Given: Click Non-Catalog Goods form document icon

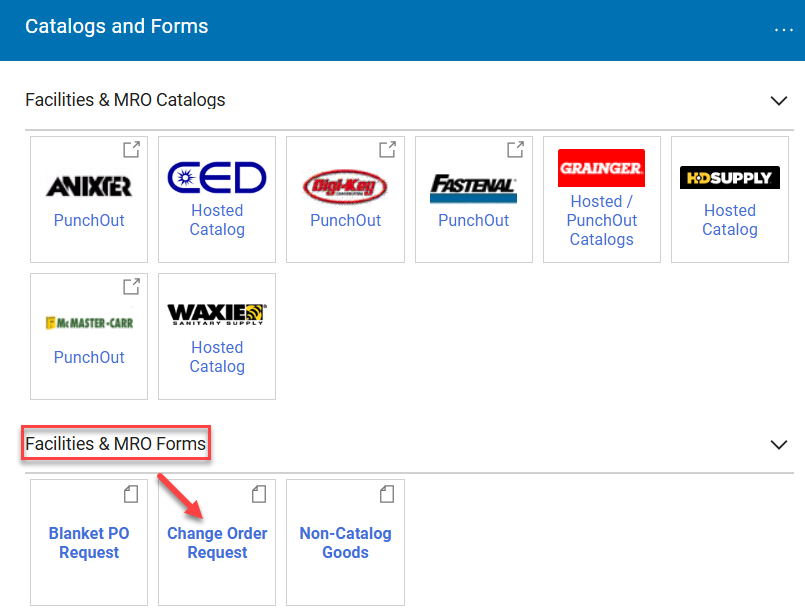Looking at the screenshot, I should [387, 494].
